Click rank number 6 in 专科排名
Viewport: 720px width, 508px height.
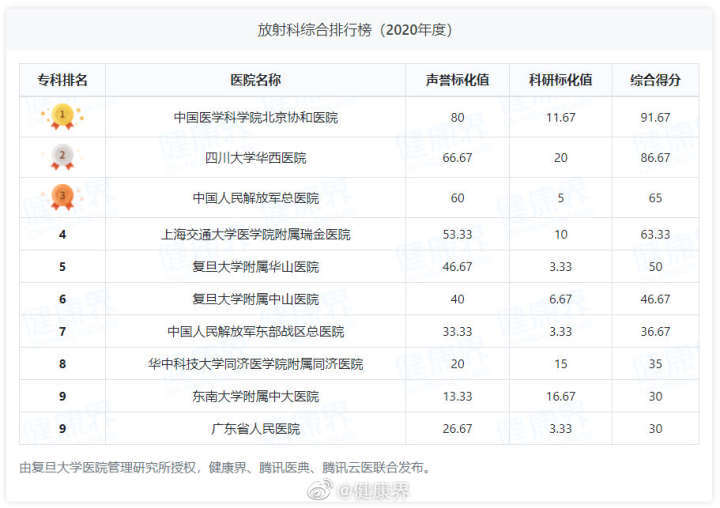(x=62, y=299)
